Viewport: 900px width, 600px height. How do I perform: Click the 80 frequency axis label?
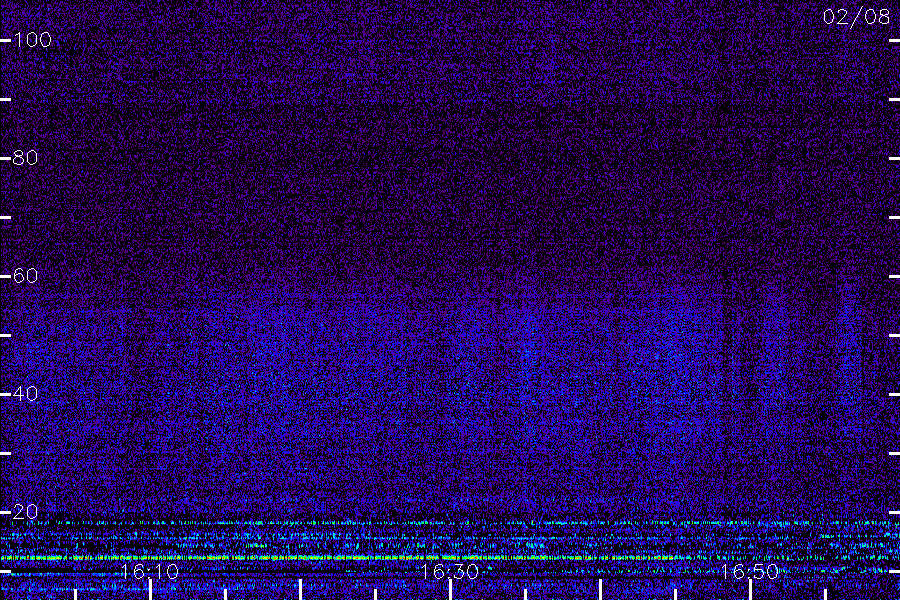[x=25, y=158]
